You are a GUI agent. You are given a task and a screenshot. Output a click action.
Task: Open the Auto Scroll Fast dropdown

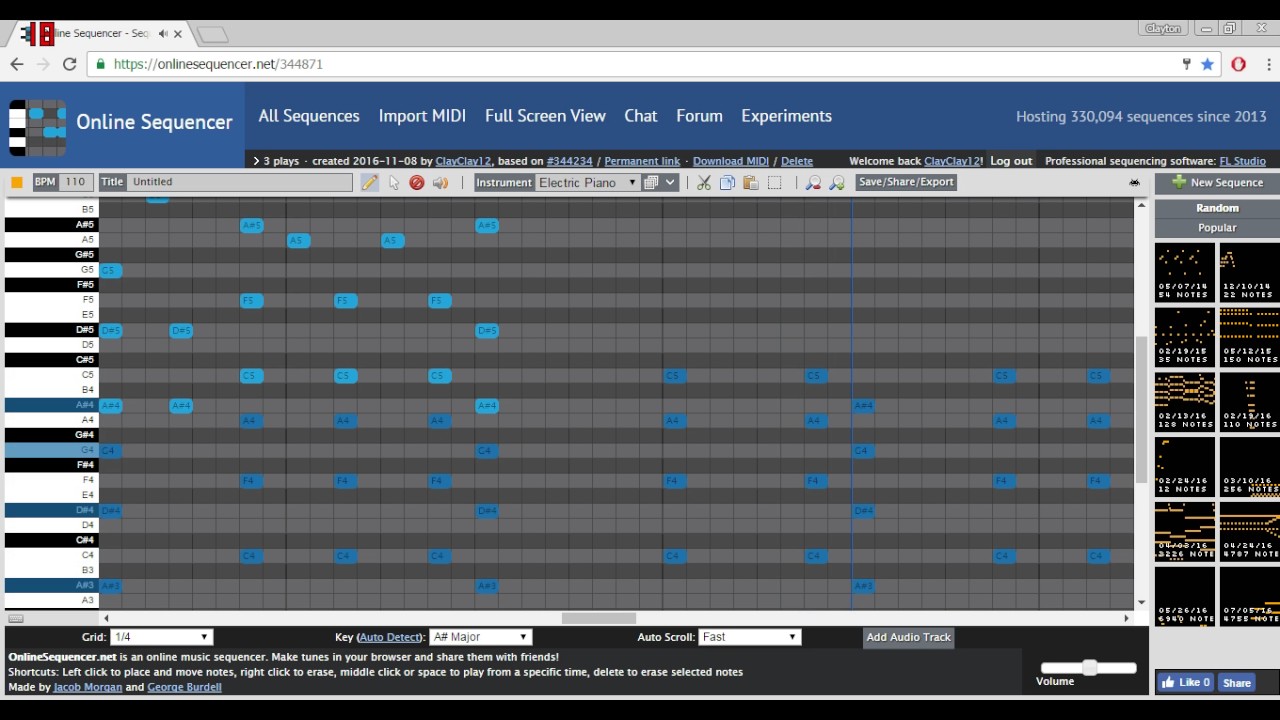749,637
